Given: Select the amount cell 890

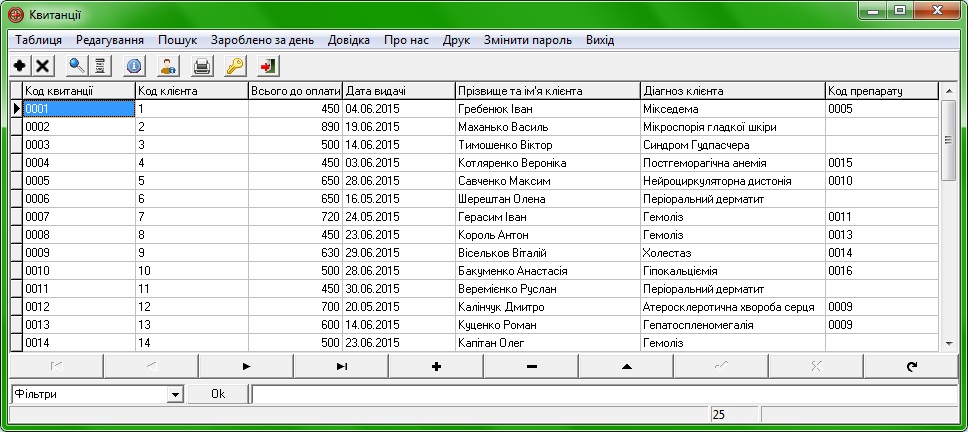Looking at the screenshot, I should (x=295, y=127).
